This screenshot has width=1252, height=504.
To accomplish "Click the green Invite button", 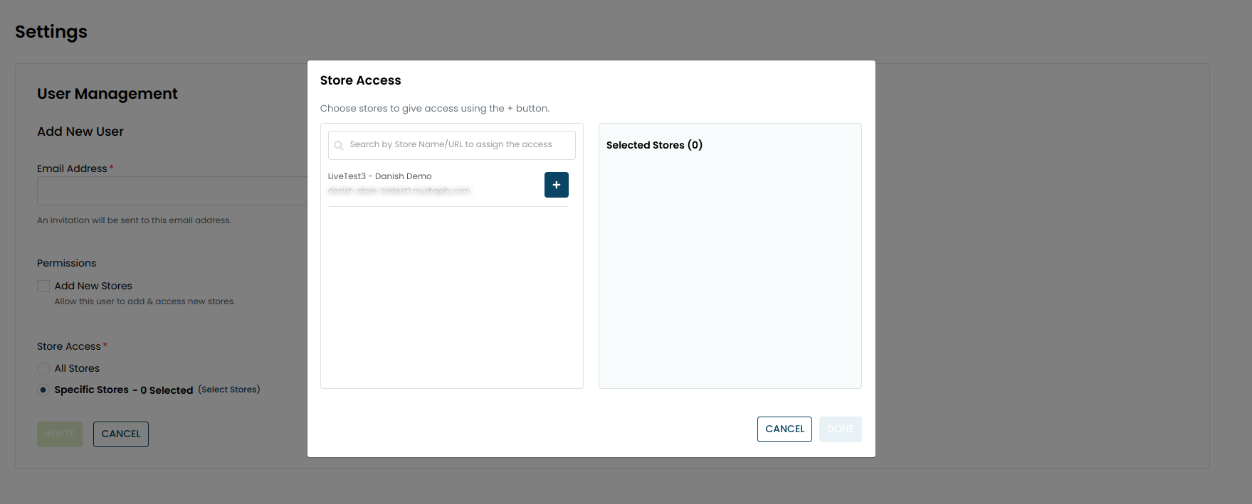I will 60,434.
